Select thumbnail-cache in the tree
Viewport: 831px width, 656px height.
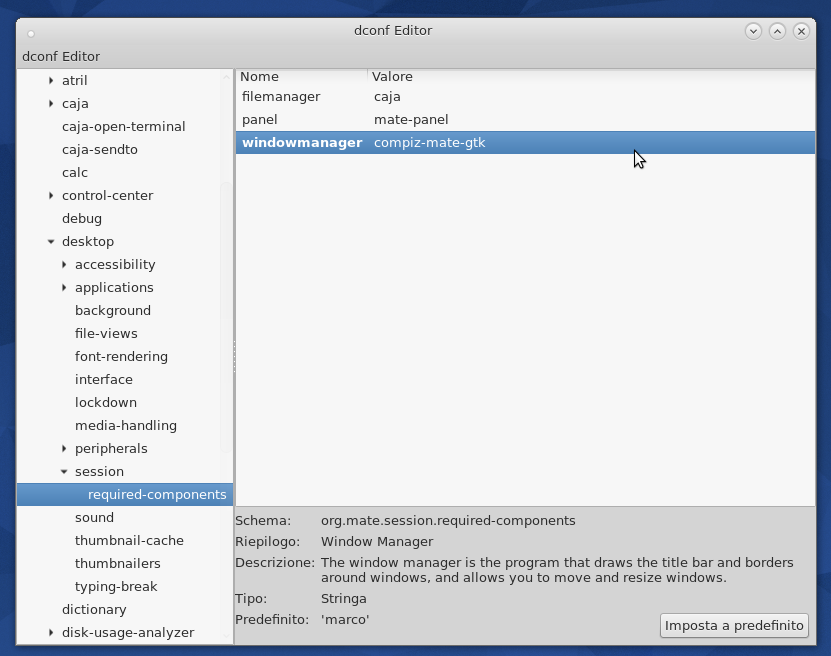tap(129, 540)
